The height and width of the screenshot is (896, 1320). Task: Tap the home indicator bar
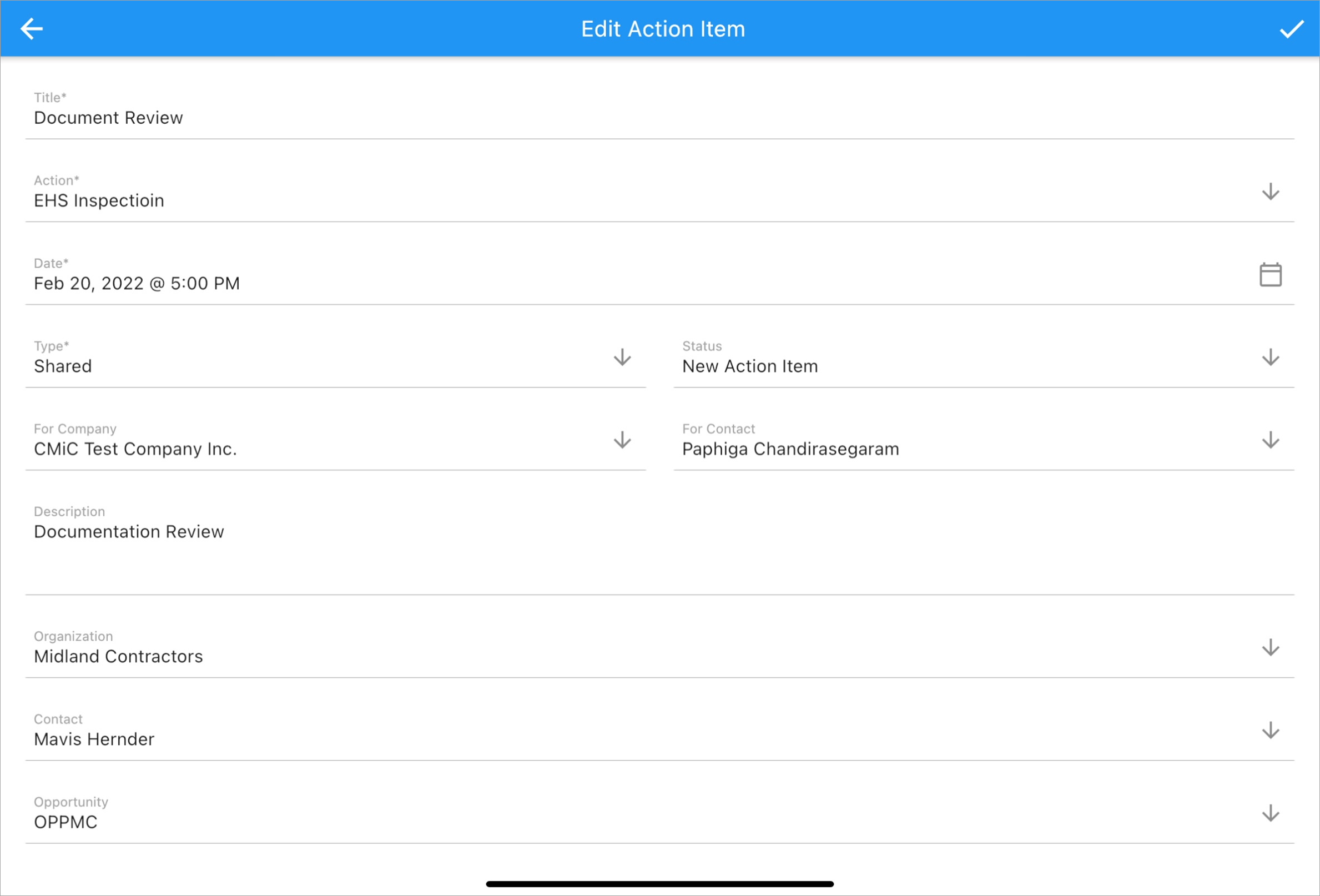coord(659,883)
